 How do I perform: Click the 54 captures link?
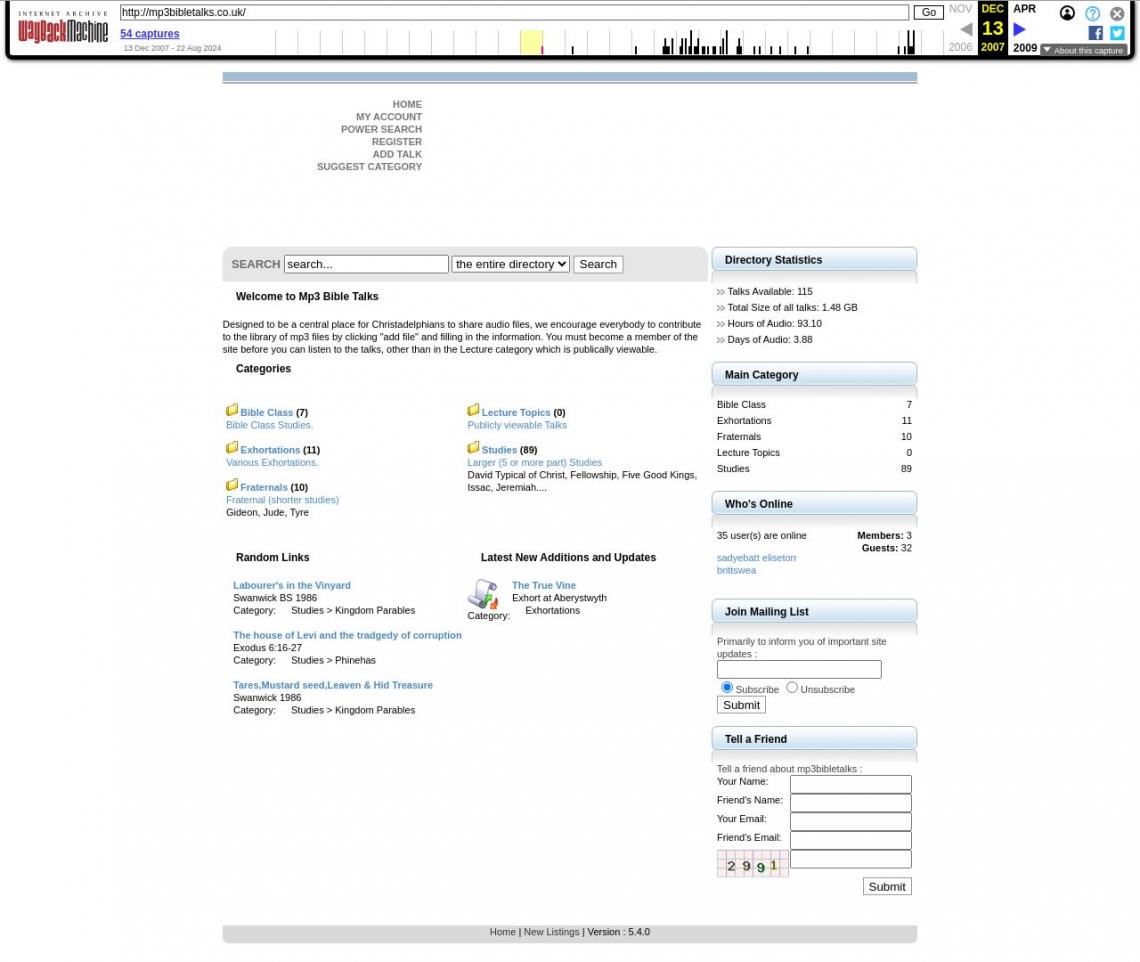point(150,34)
